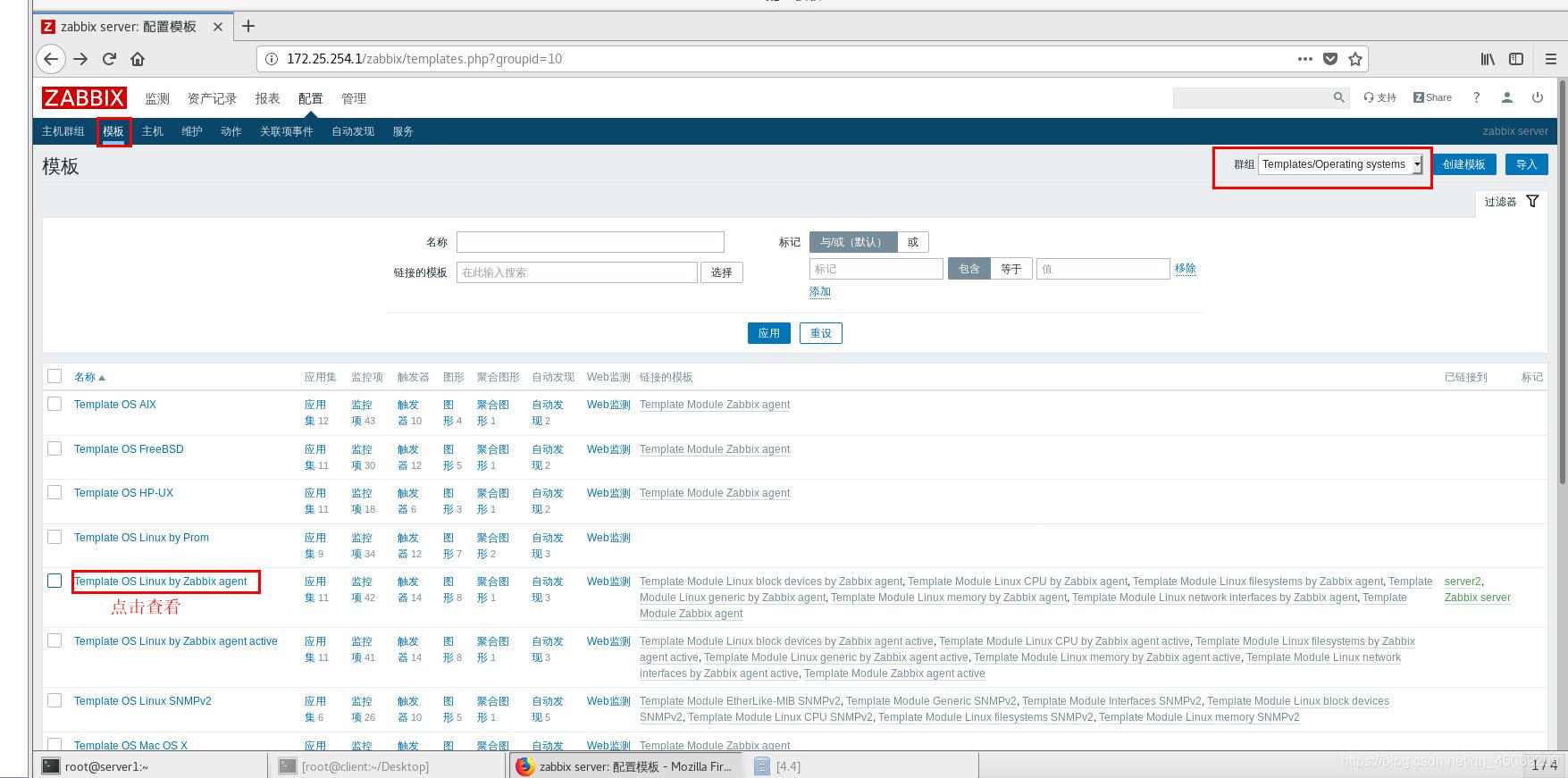Click the ZABBIX logo
The height and width of the screenshot is (778, 1568).
point(84,98)
